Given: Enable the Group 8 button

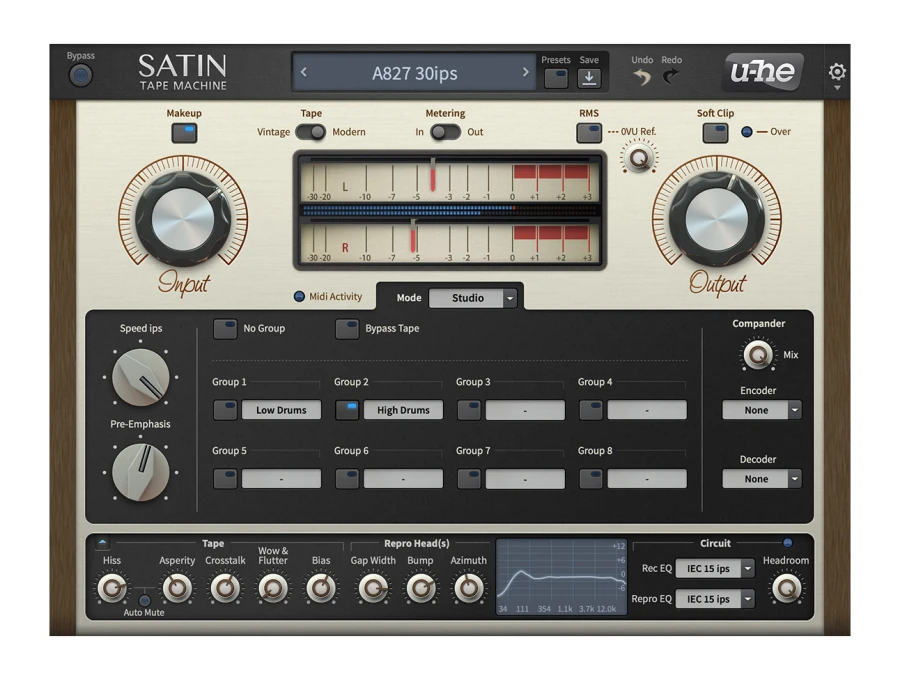Looking at the screenshot, I should point(591,479).
